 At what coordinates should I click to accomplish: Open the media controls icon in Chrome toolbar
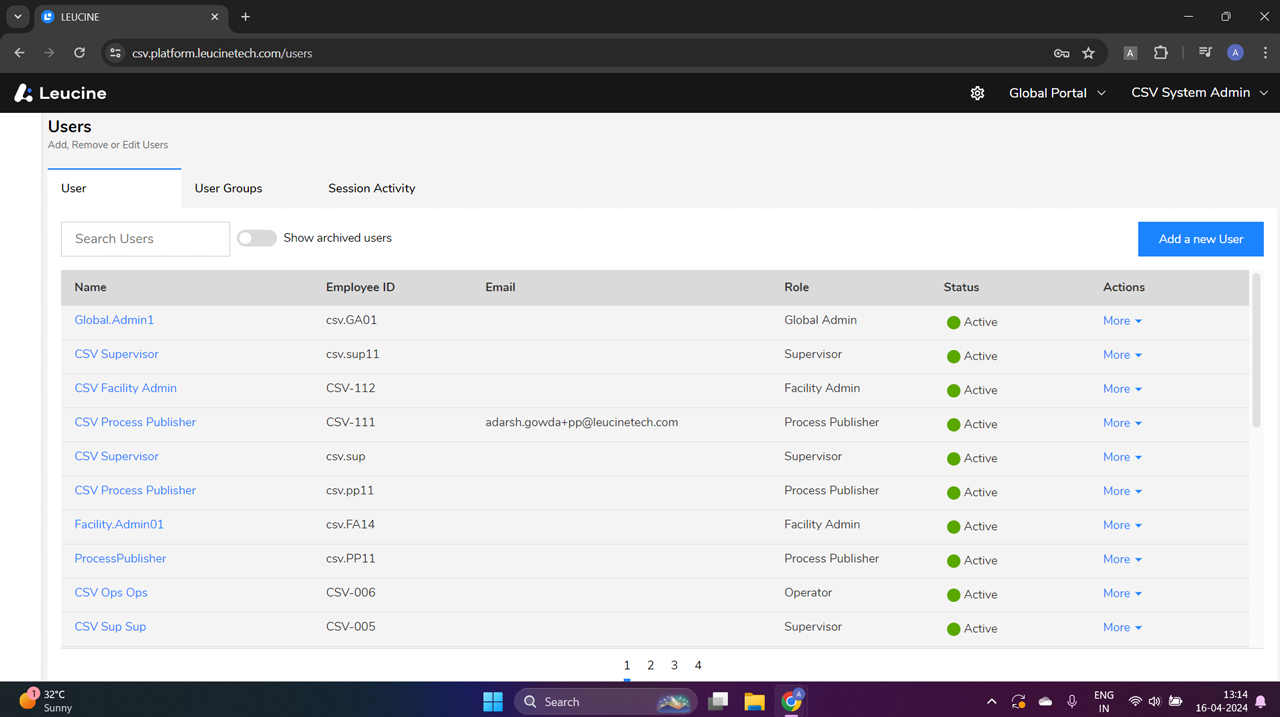[1205, 53]
